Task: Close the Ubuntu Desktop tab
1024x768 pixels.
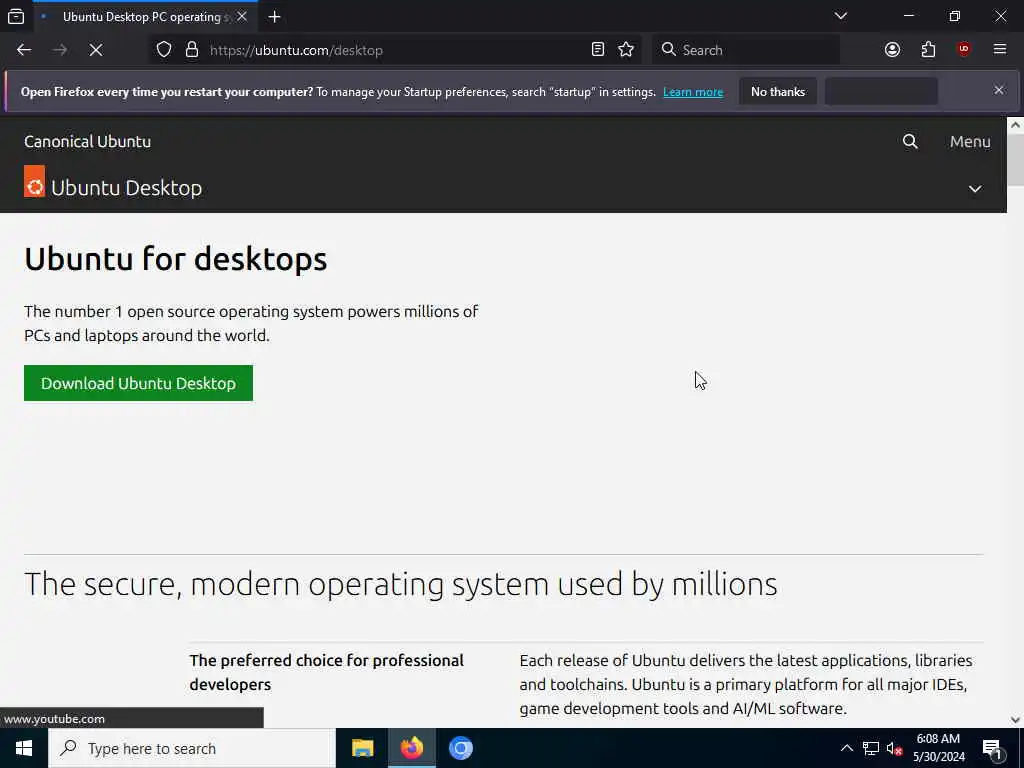Action: (x=242, y=16)
